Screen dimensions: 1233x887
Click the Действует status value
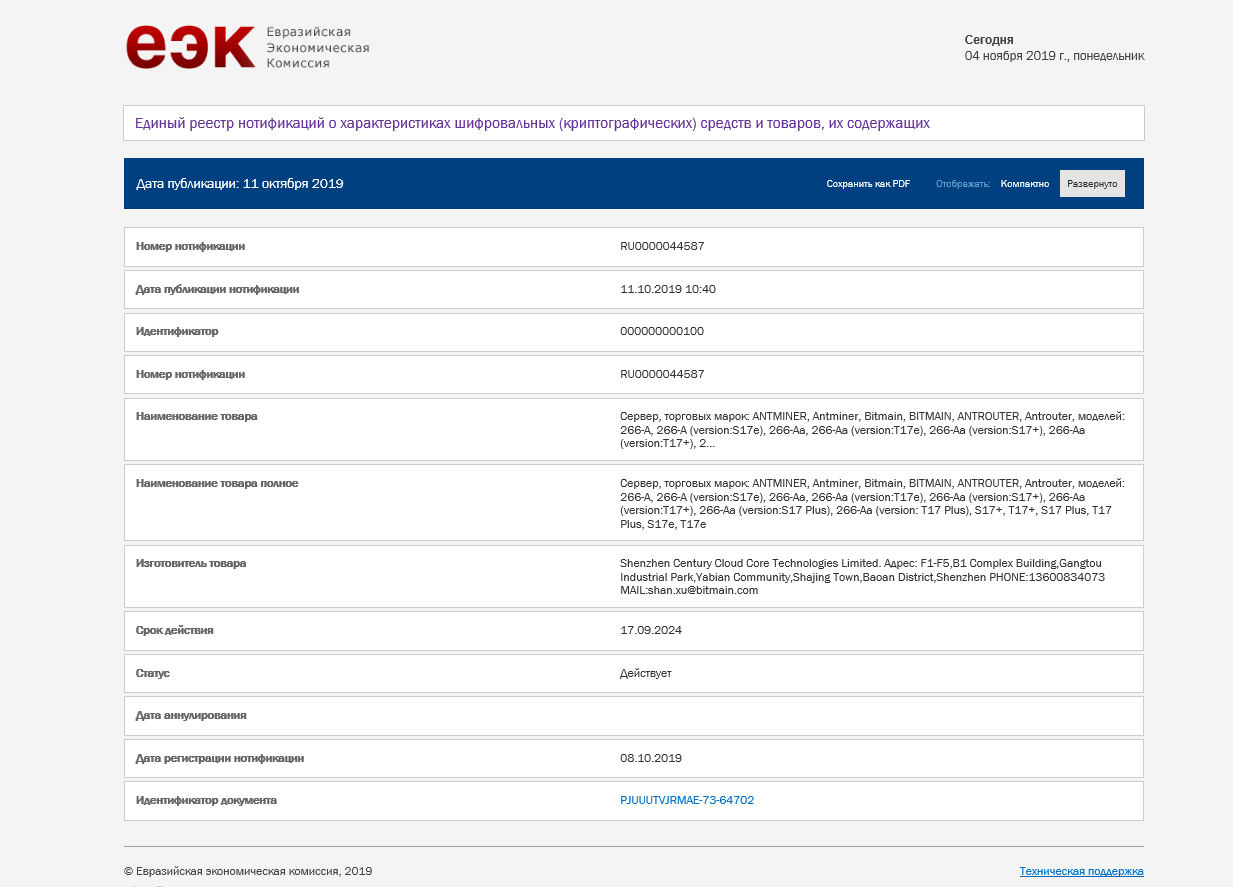pyautogui.click(x=646, y=673)
